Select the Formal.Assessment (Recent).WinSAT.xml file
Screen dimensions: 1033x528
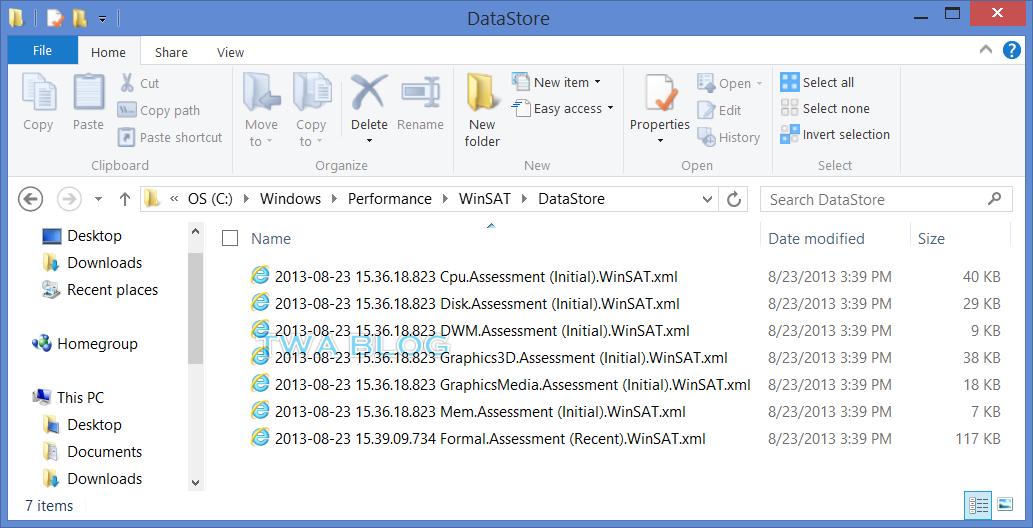pyautogui.click(x=478, y=438)
